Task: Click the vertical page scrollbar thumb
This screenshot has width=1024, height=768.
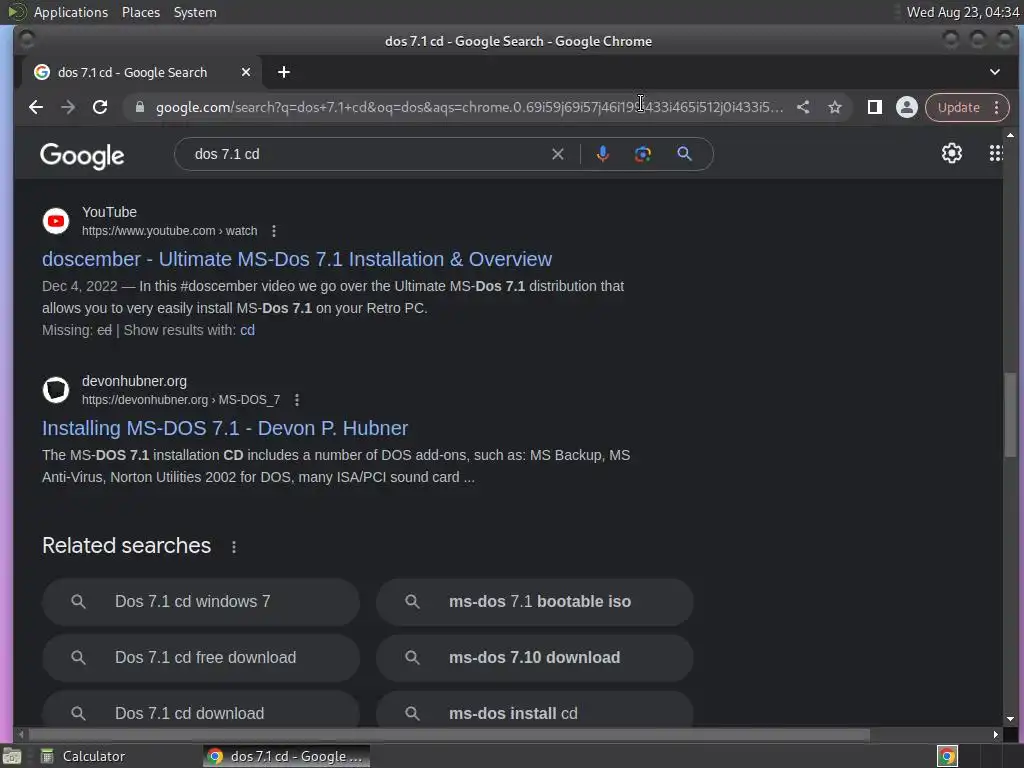Action: tap(1010, 415)
